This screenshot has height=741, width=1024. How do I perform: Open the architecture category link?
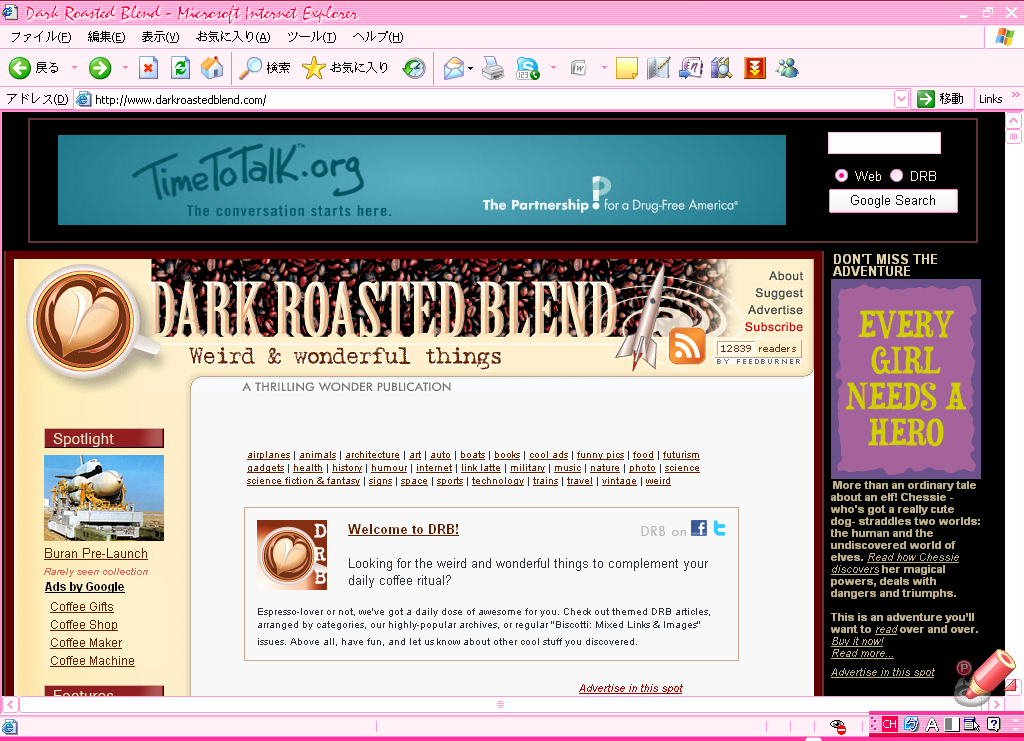[x=372, y=455]
